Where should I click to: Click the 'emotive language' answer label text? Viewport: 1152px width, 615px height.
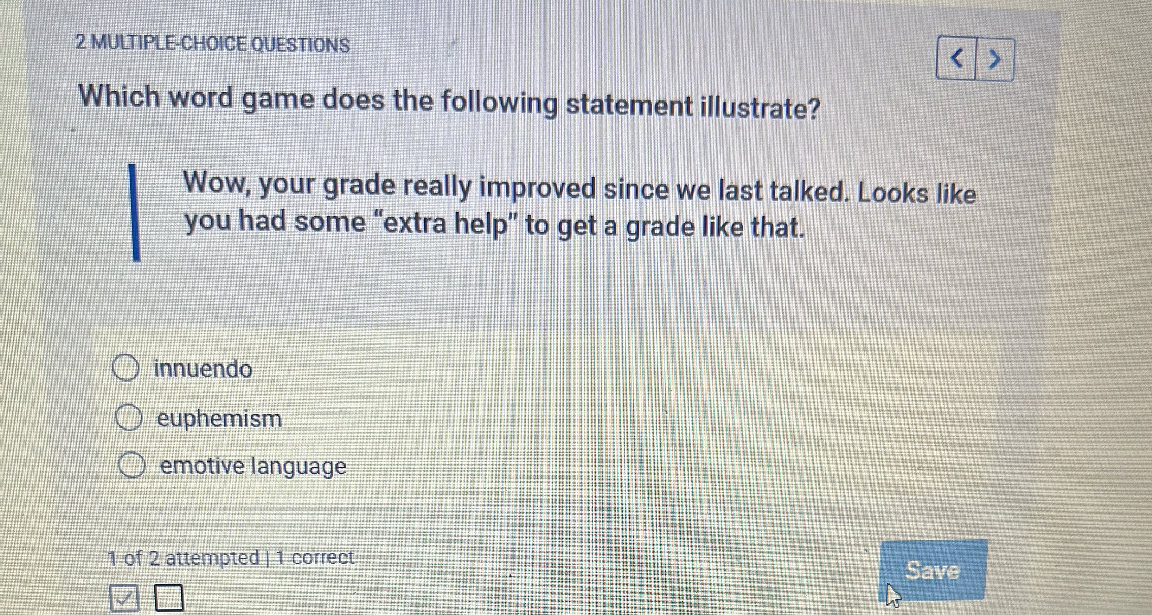coord(253,466)
